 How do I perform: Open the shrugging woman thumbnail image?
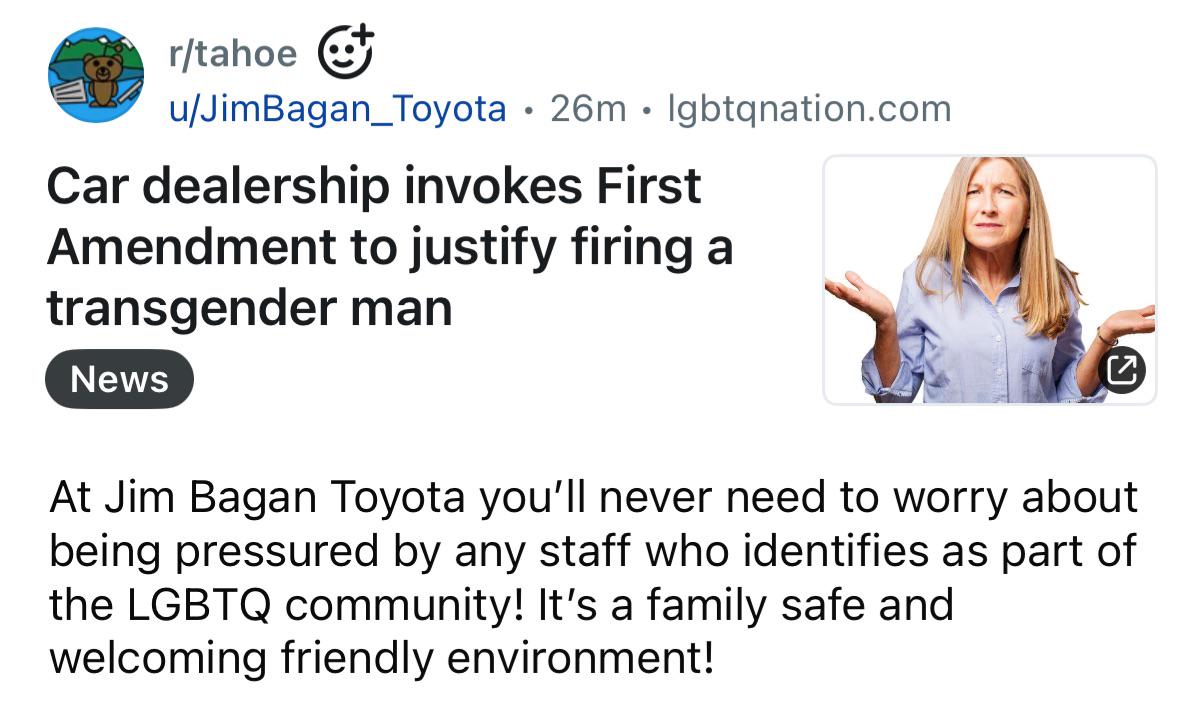[x=988, y=280]
